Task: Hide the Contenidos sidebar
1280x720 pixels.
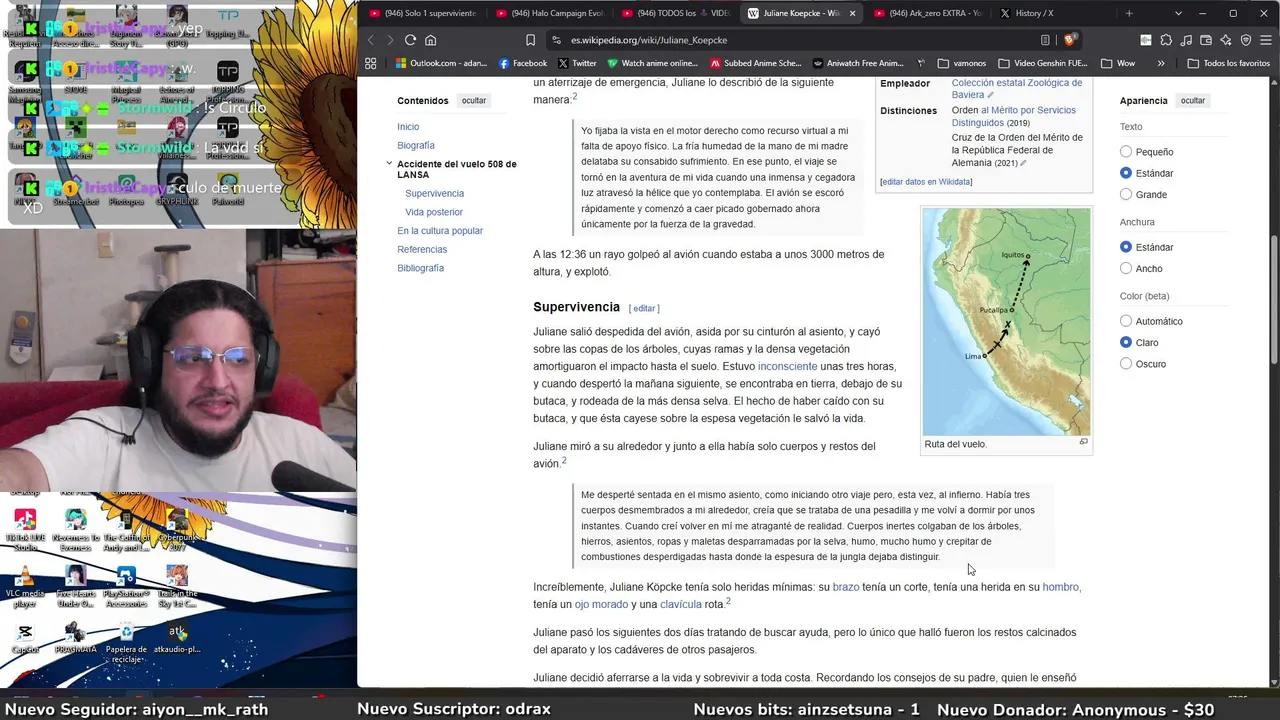Action: [x=474, y=101]
